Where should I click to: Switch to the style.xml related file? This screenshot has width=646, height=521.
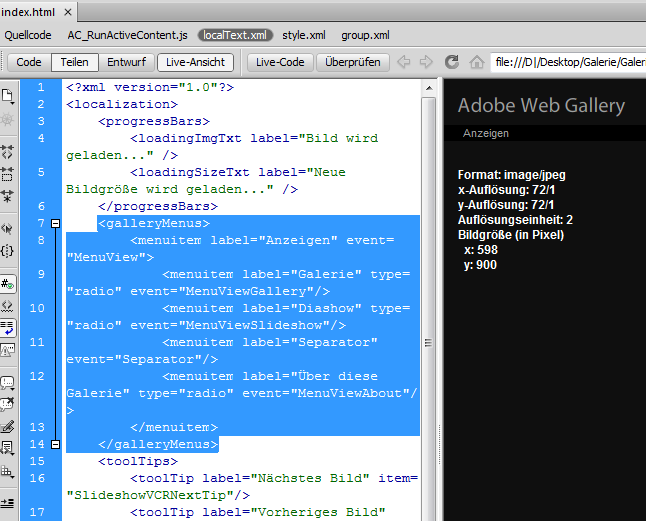(x=304, y=35)
